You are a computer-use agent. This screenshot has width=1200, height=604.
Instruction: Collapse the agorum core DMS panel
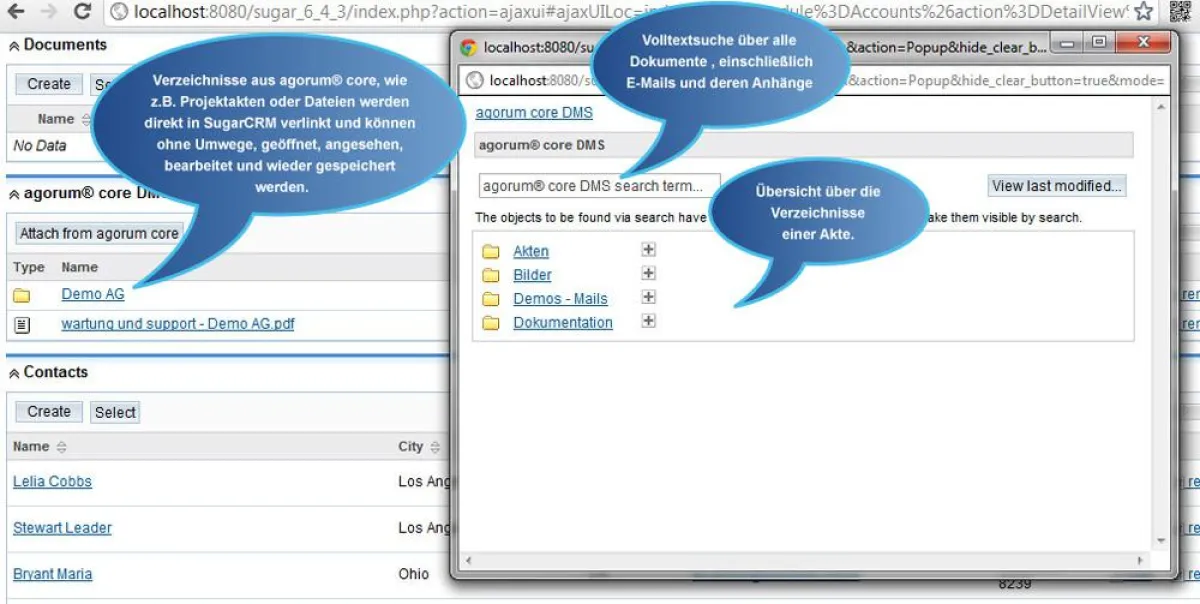pos(14,194)
